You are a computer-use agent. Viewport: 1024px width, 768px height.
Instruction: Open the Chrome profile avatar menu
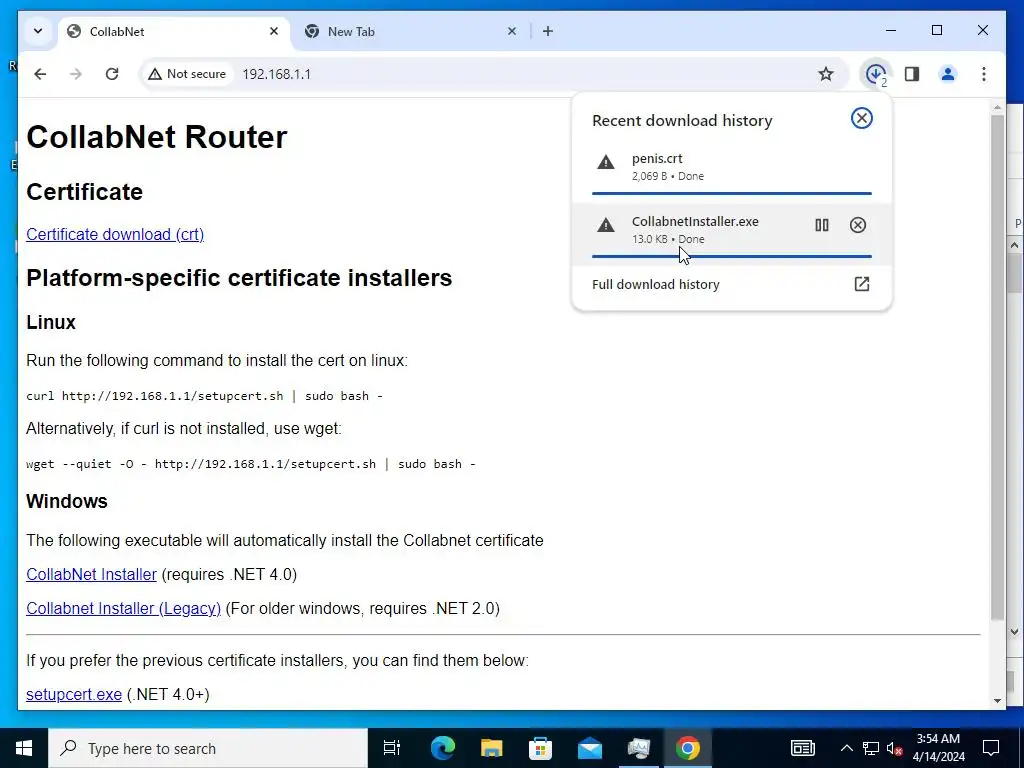click(948, 74)
